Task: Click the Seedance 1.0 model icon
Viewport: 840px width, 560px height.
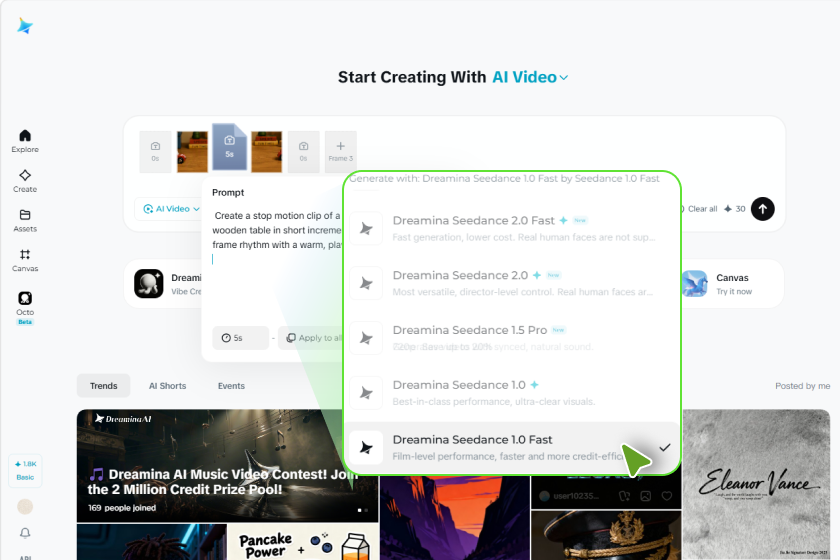Action: pyautogui.click(x=366, y=393)
